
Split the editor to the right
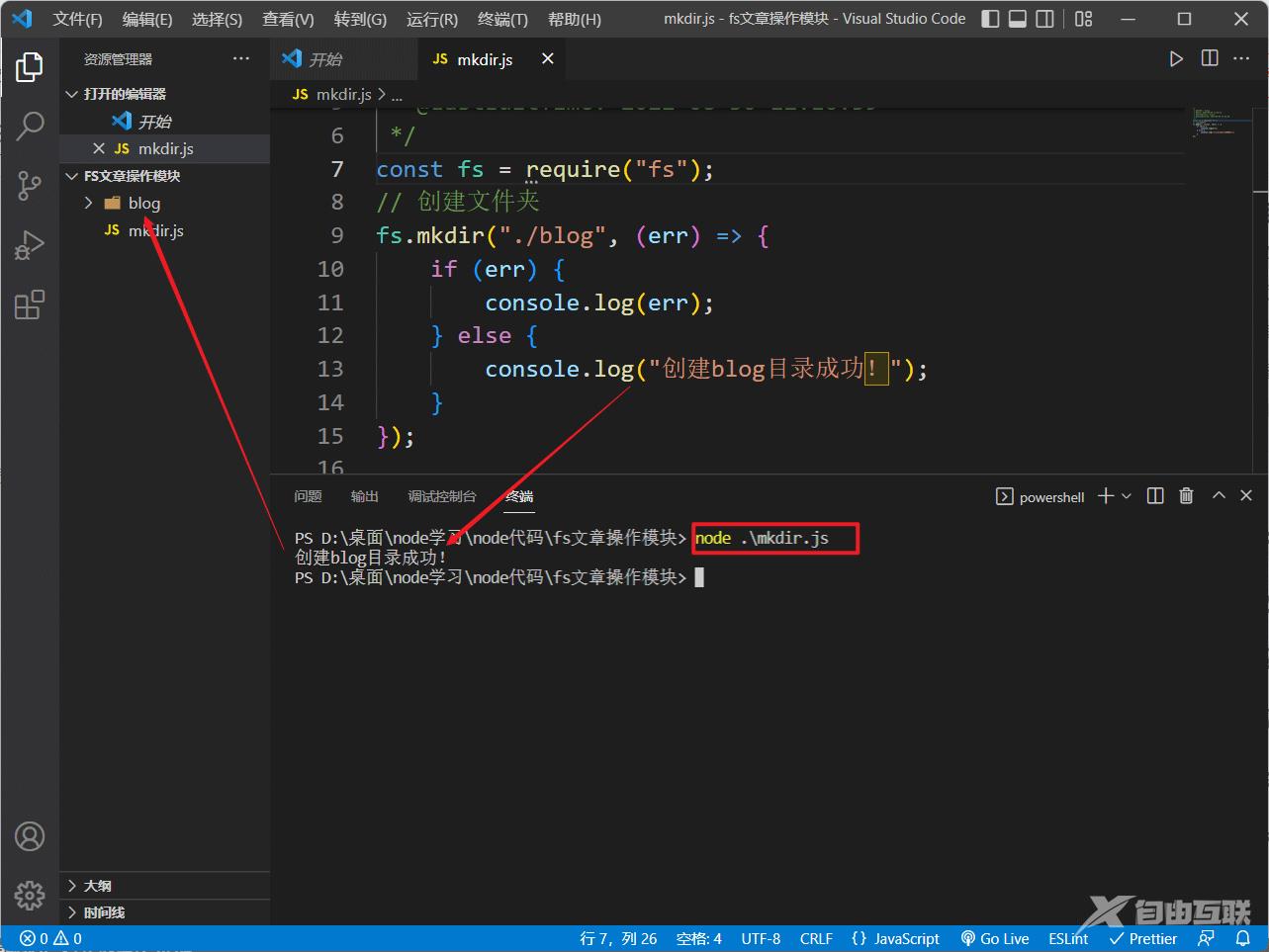(1210, 59)
